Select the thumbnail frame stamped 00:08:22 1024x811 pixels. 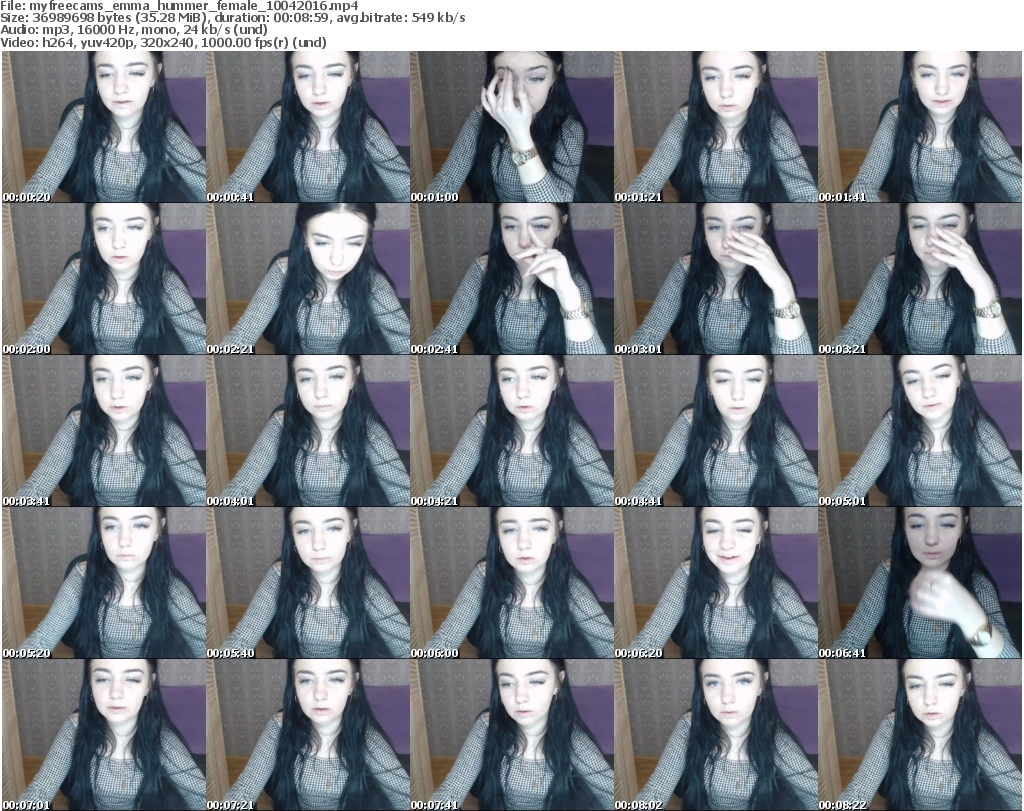click(920, 735)
